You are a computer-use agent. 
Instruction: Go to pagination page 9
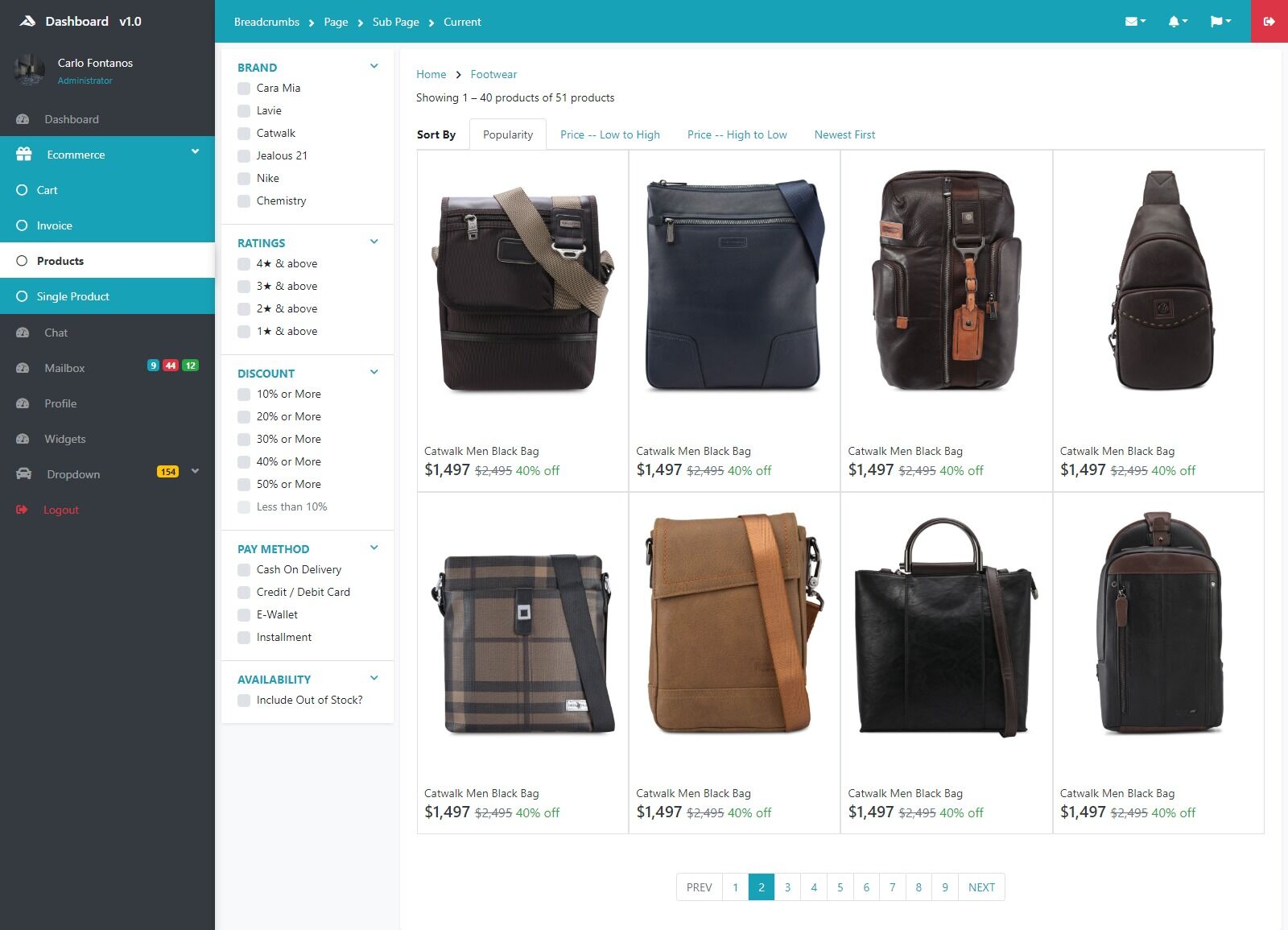tap(945, 887)
